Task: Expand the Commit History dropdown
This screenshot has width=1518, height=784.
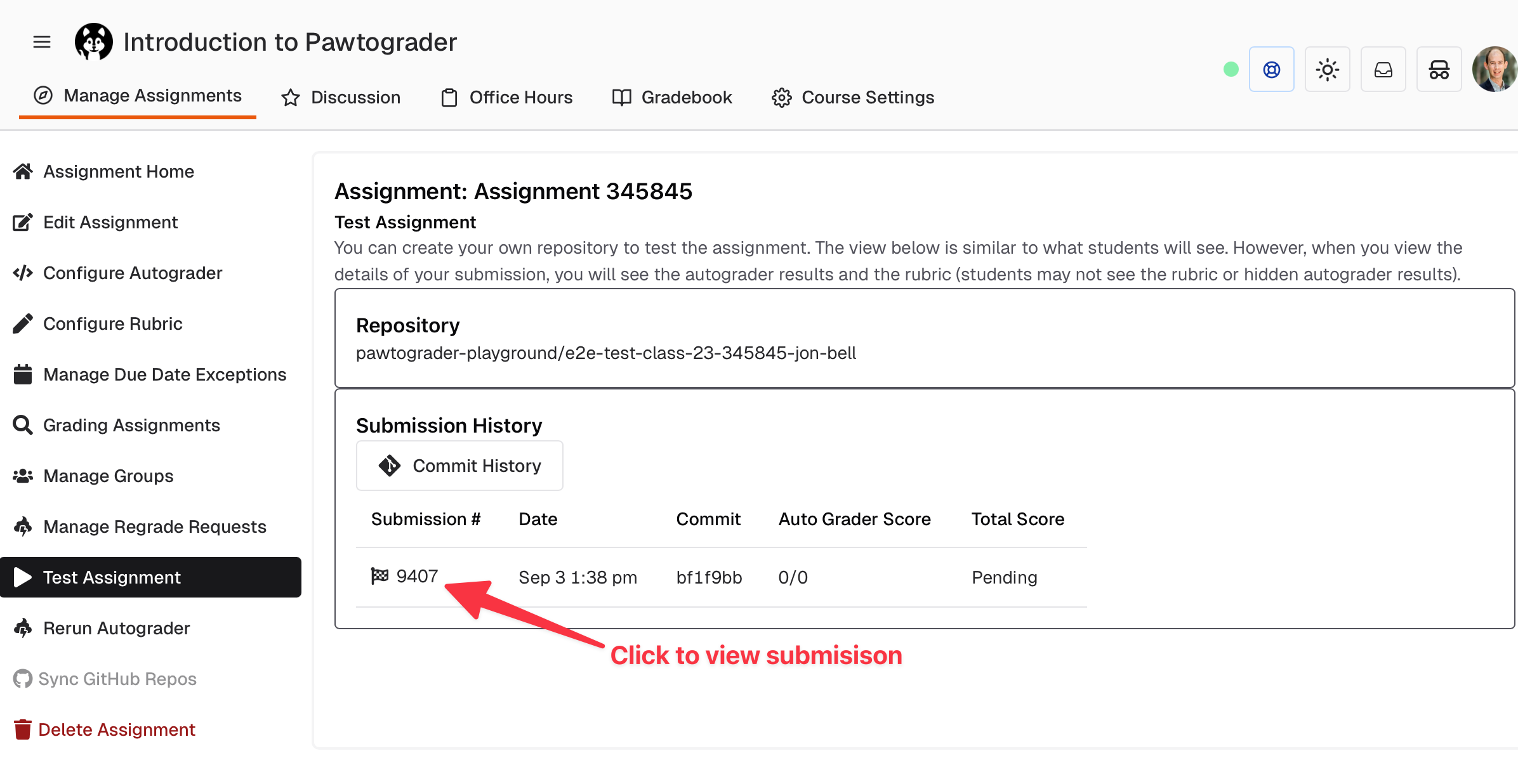Action: point(459,466)
